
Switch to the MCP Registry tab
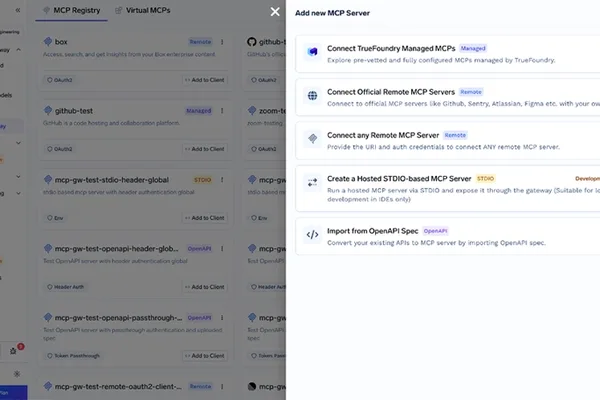coord(72,10)
